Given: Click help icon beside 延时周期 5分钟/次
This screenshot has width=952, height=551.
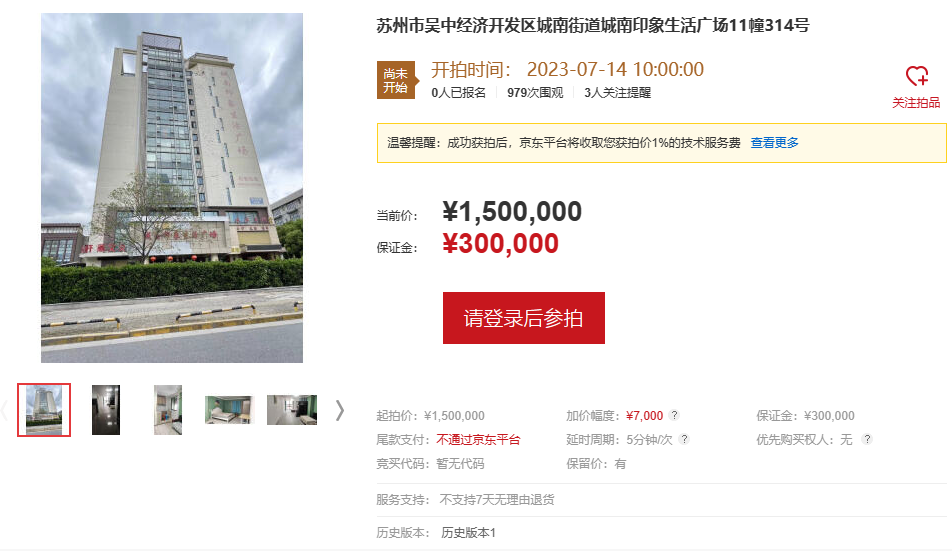Looking at the screenshot, I should (x=684, y=439).
